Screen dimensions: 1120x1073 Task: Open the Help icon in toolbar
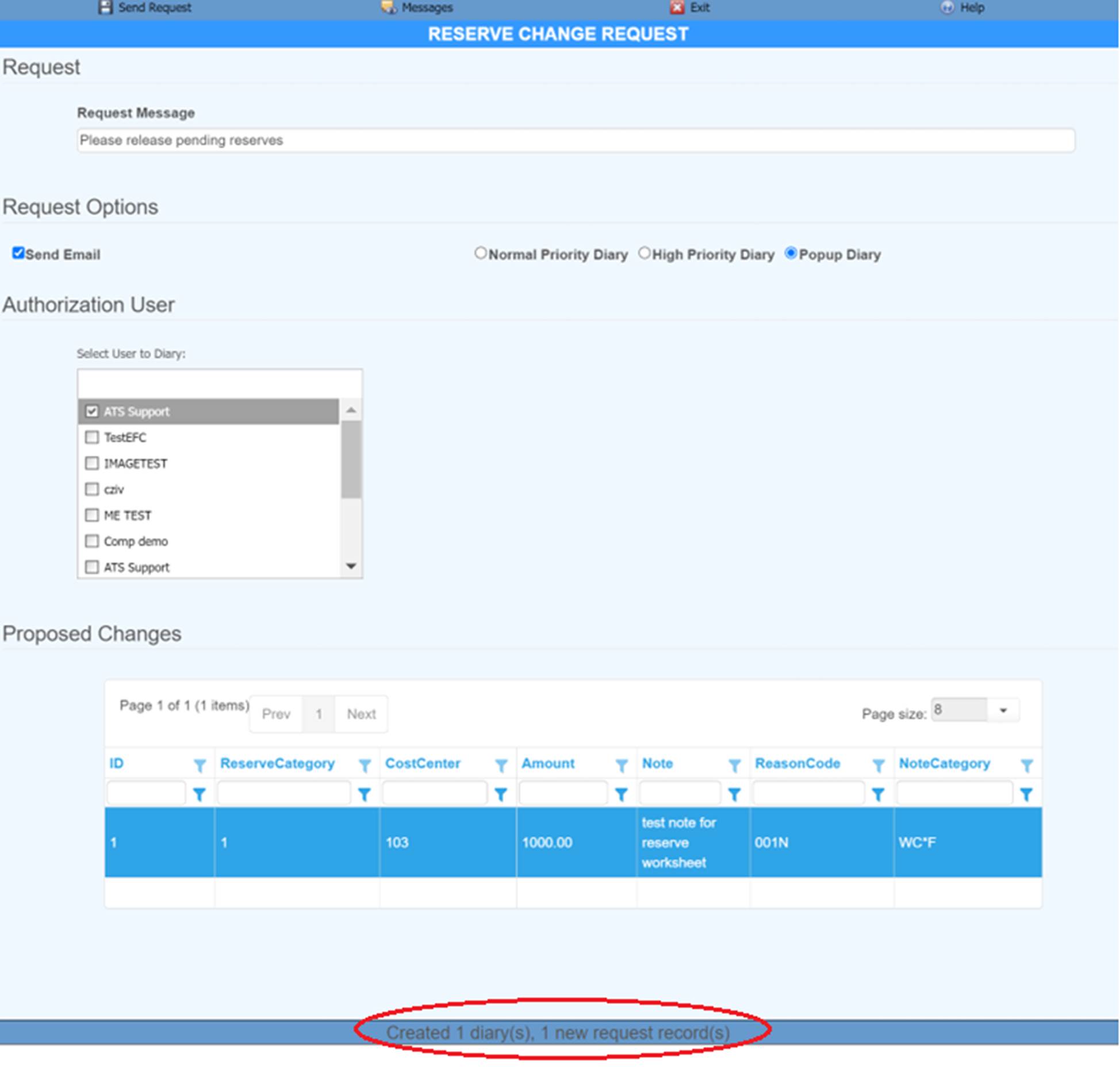coord(947,7)
